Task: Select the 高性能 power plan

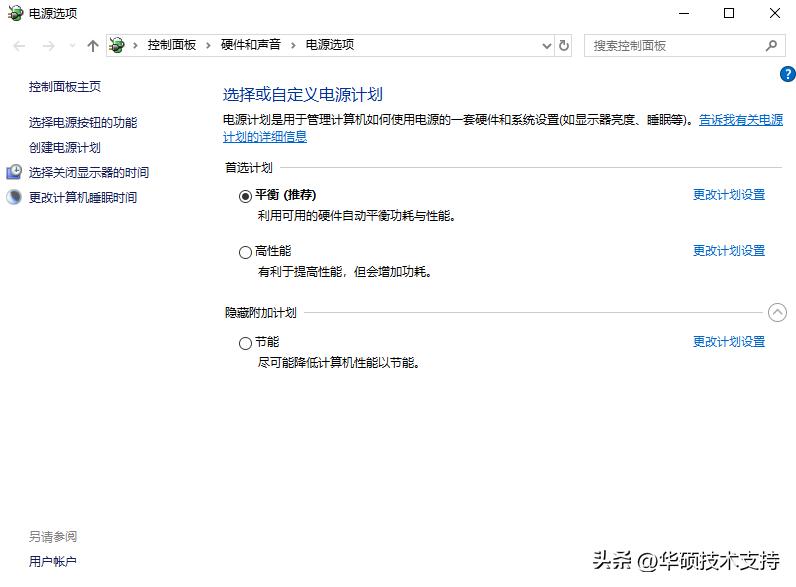Action: click(245, 252)
